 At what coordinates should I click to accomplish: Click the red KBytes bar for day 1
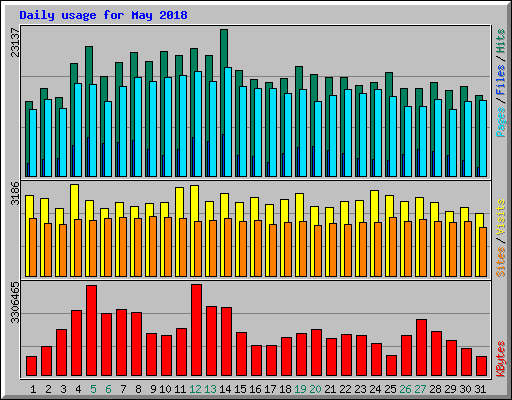click(31, 366)
